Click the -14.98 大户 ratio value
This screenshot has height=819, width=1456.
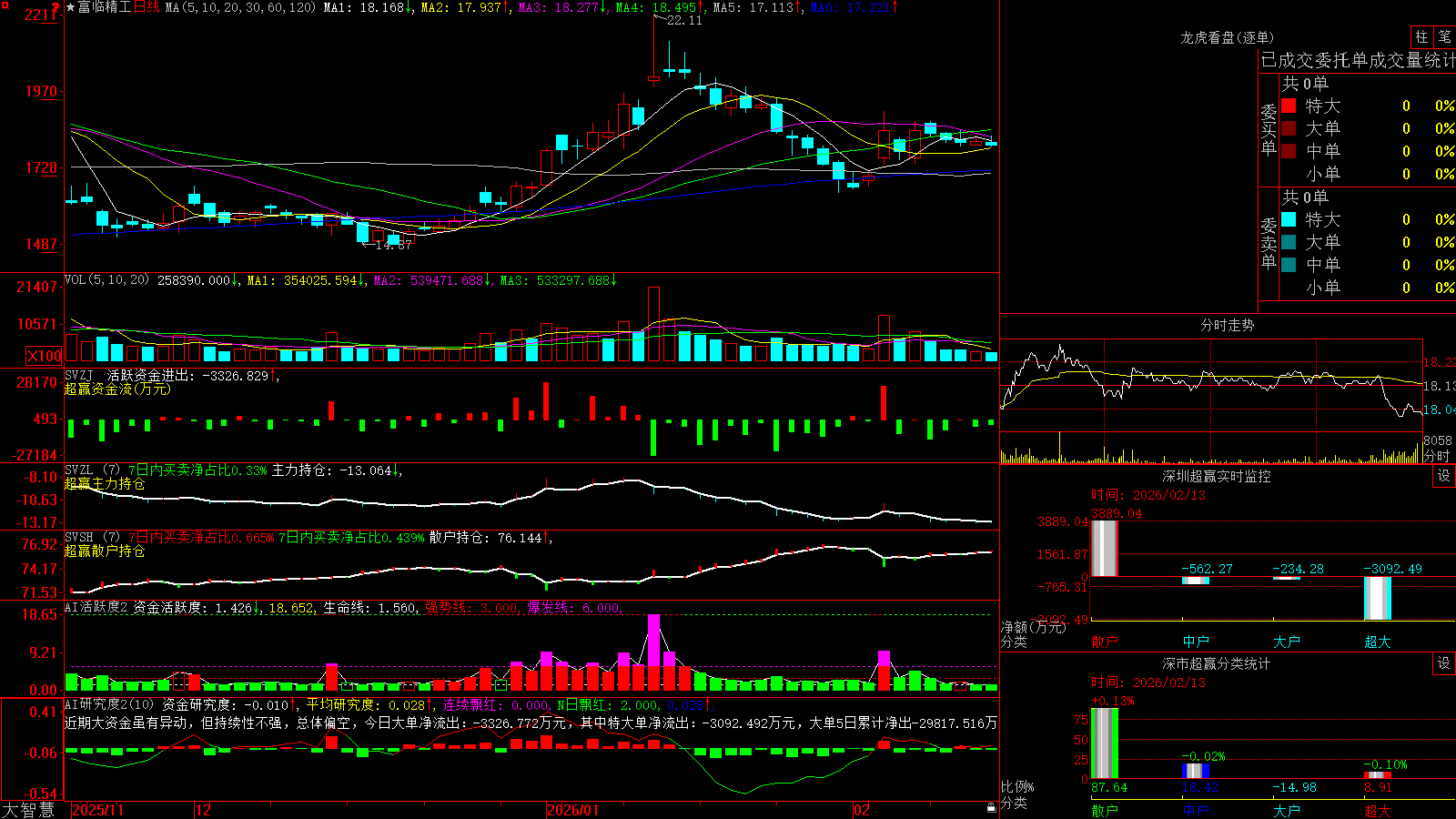tap(1294, 787)
